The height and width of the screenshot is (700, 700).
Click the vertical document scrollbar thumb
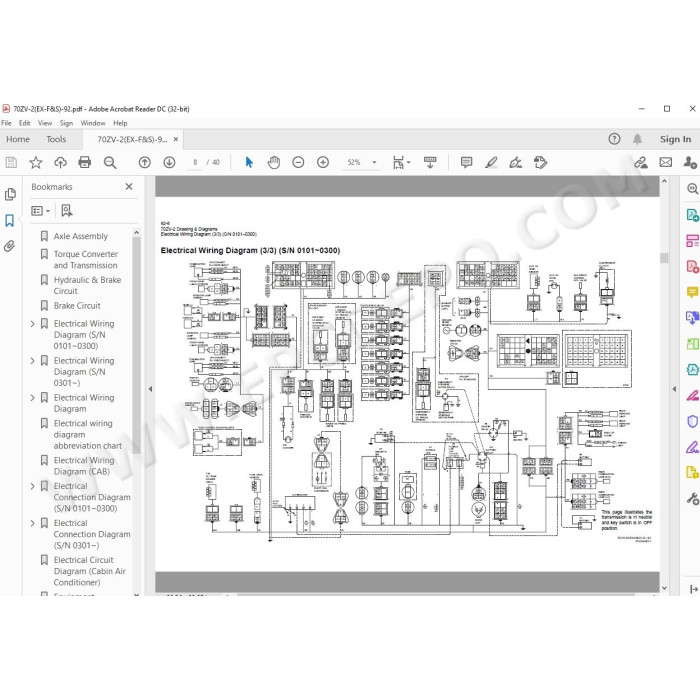coord(664,258)
